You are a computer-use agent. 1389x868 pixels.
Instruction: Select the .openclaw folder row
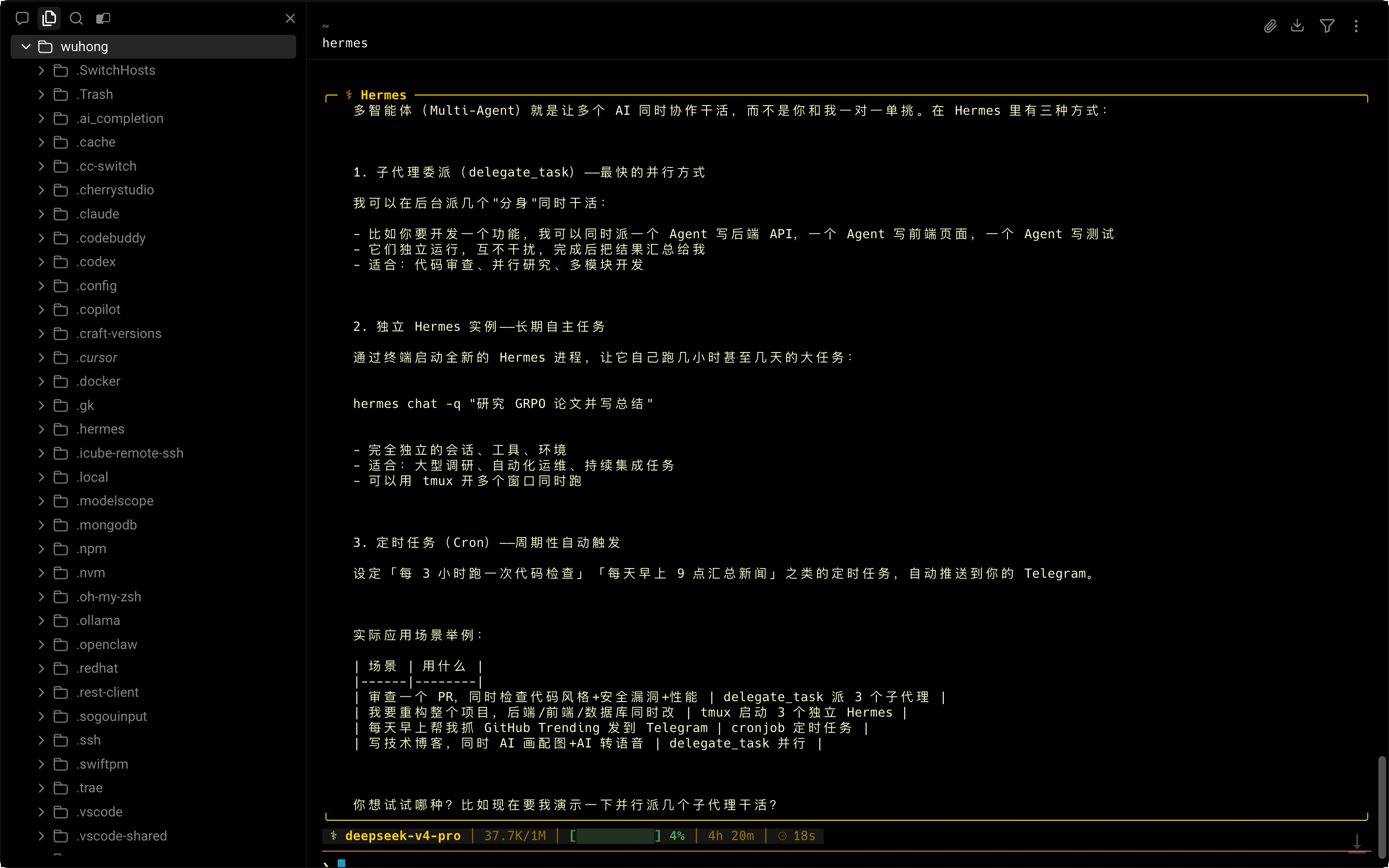153,645
